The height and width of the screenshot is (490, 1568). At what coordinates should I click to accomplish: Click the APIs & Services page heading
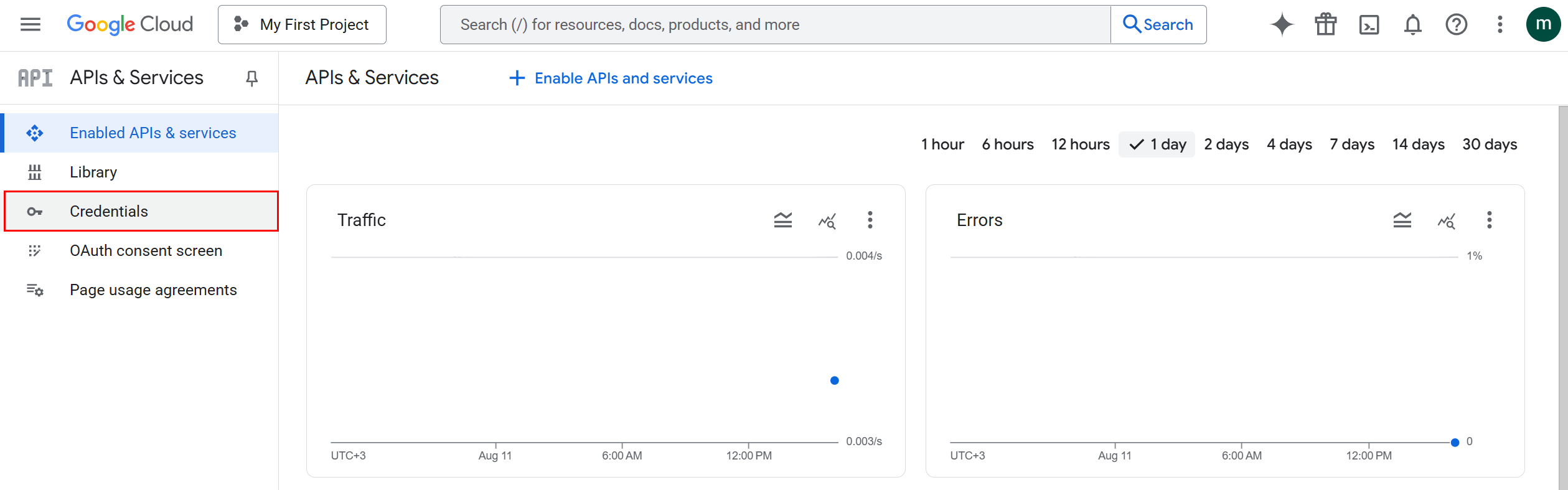click(372, 78)
